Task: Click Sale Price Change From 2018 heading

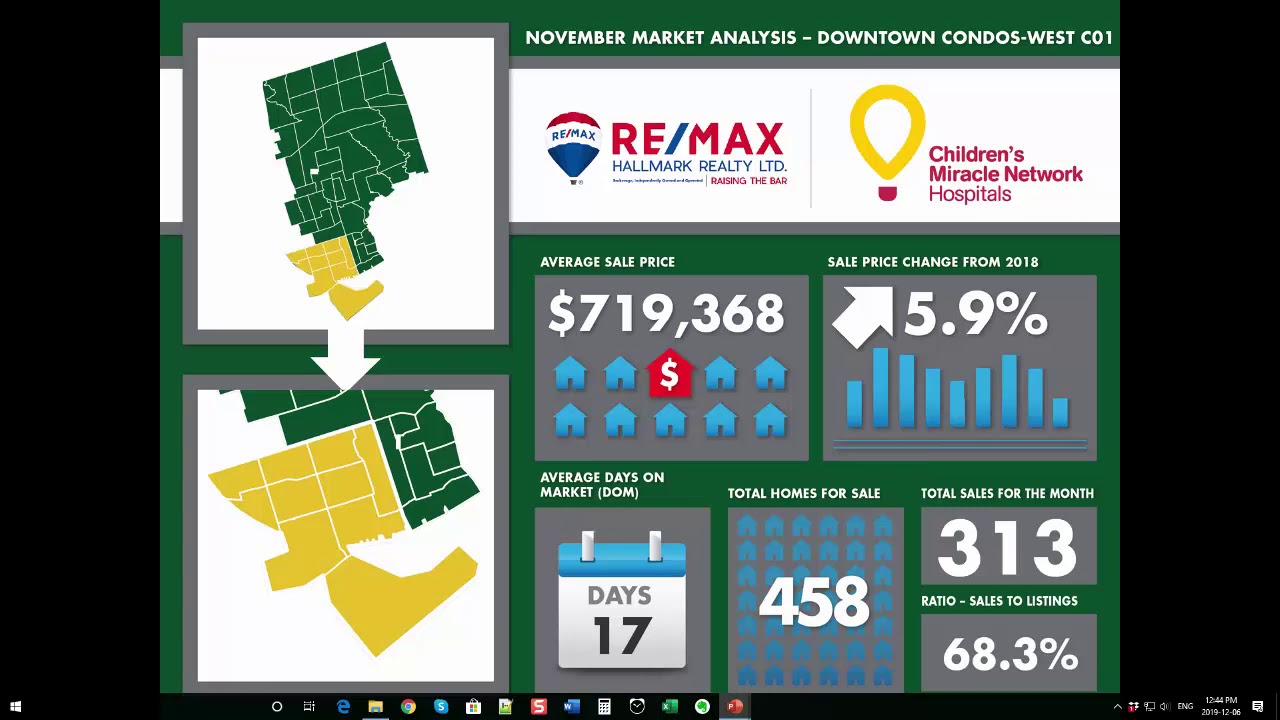Action: pyautogui.click(x=933, y=262)
